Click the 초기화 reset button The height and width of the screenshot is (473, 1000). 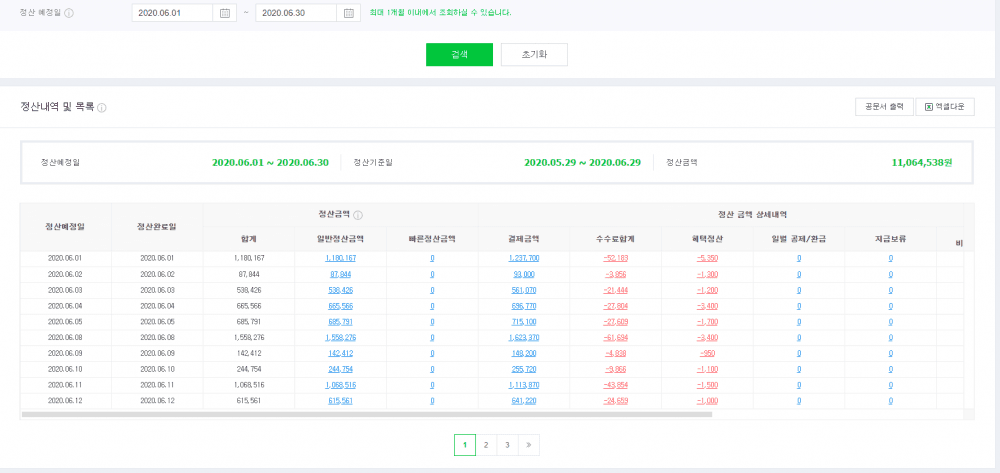534,55
